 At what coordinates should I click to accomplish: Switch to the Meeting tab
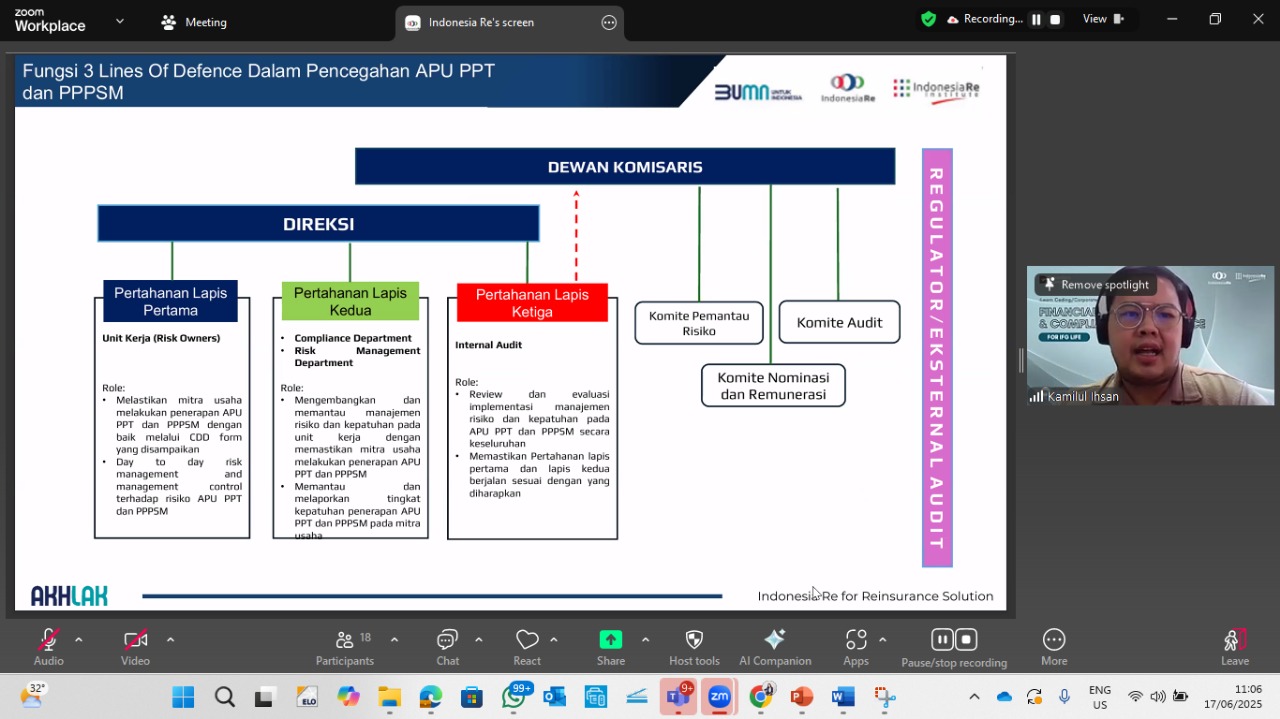[194, 22]
